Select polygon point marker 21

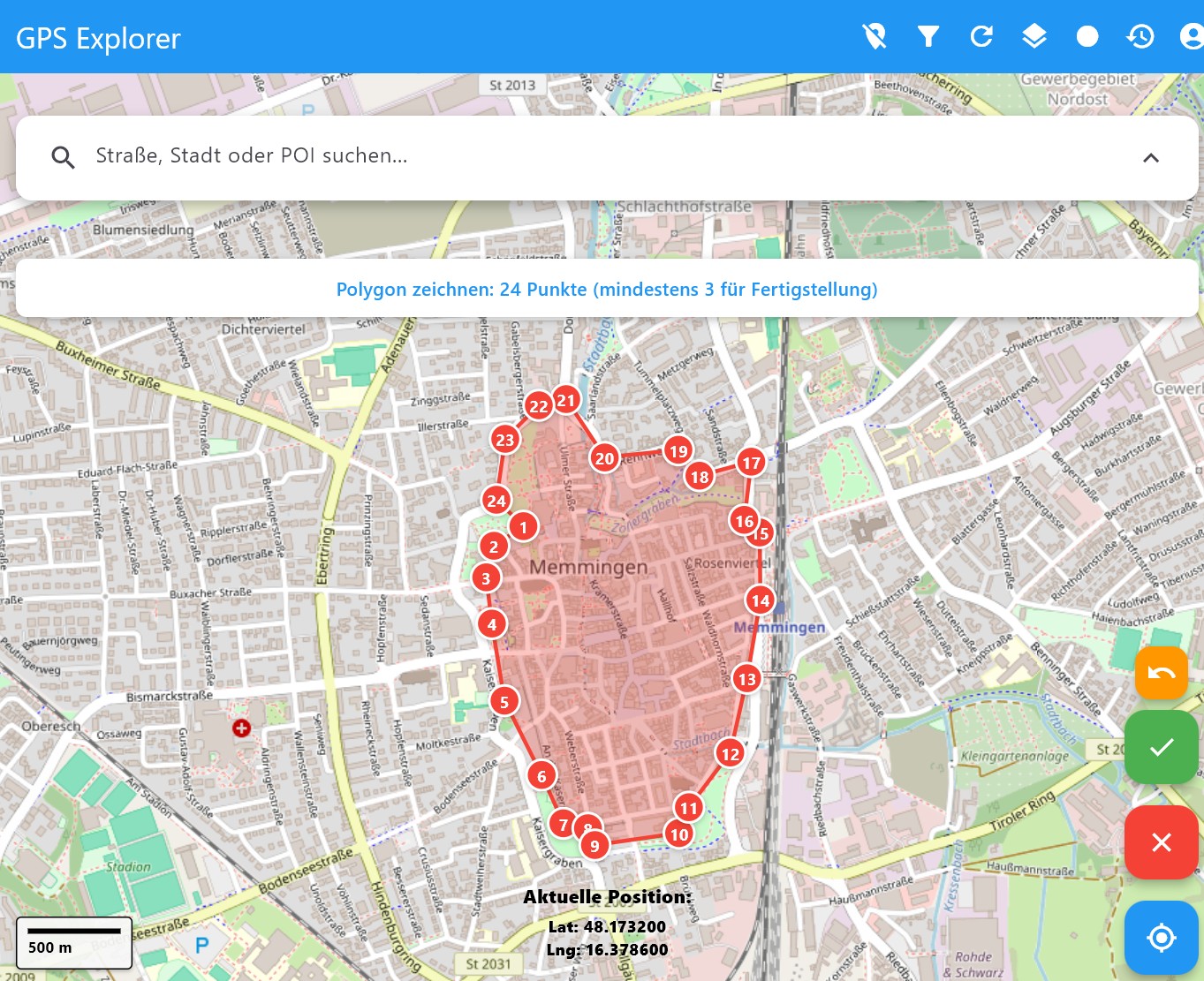pos(566,400)
